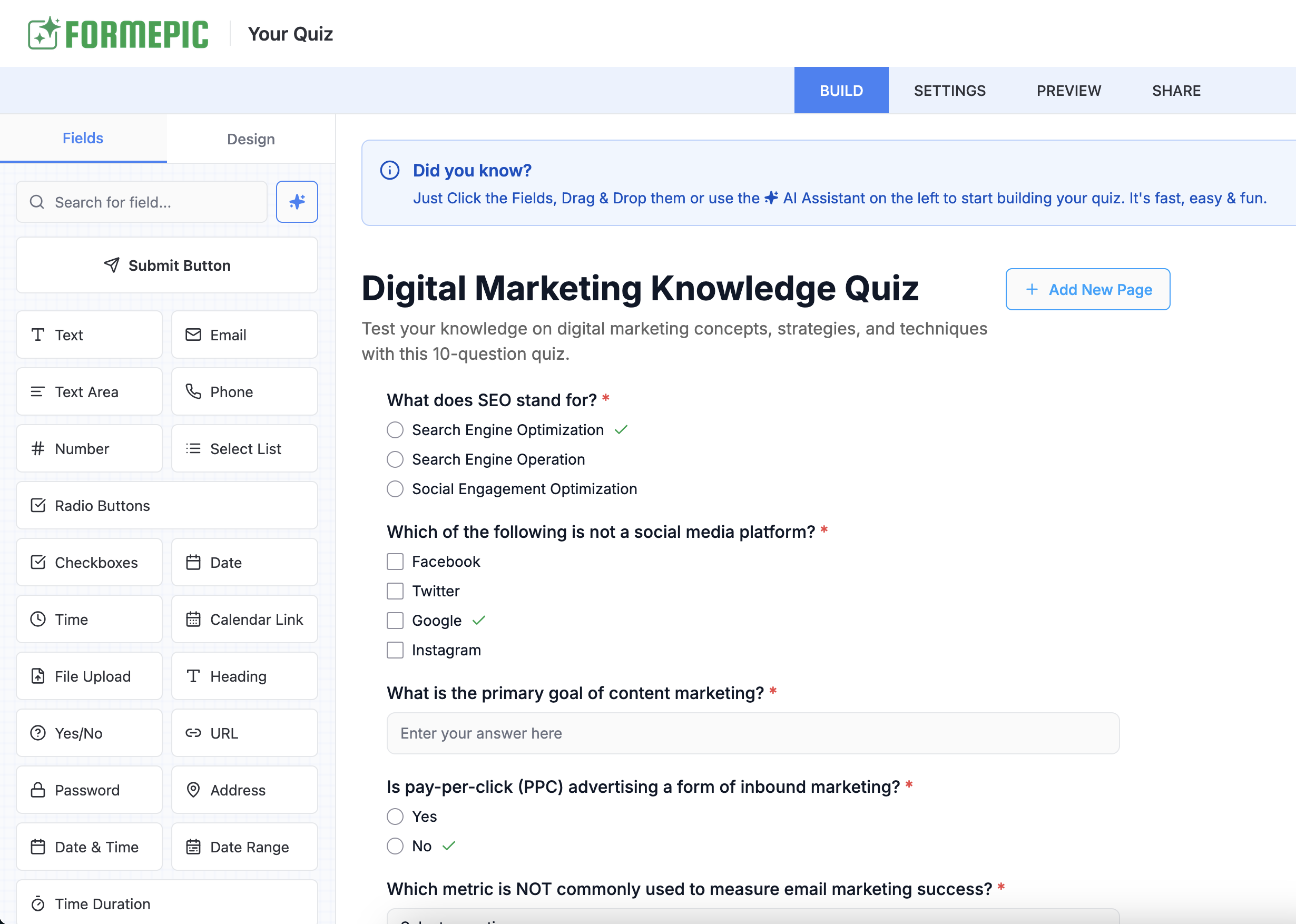The height and width of the screenshot is (924, 1296).
Task: Add an Address field
Action: point(244,790)
